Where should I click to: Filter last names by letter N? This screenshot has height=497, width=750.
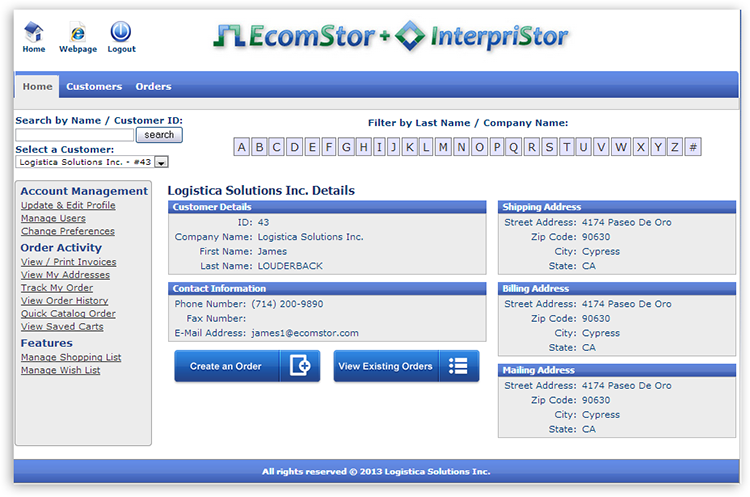tap(461, 147)
